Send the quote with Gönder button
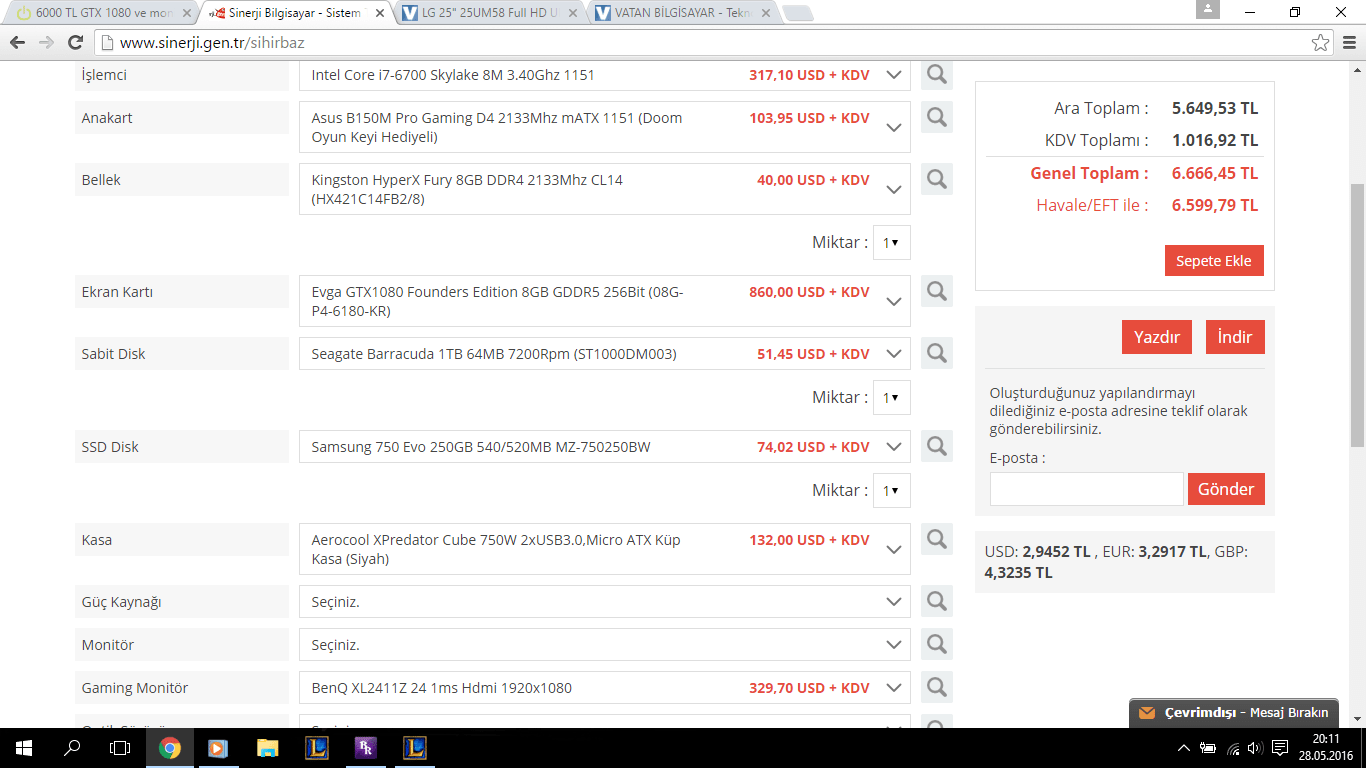The image size is (1366, 768). click(1226, 489)
